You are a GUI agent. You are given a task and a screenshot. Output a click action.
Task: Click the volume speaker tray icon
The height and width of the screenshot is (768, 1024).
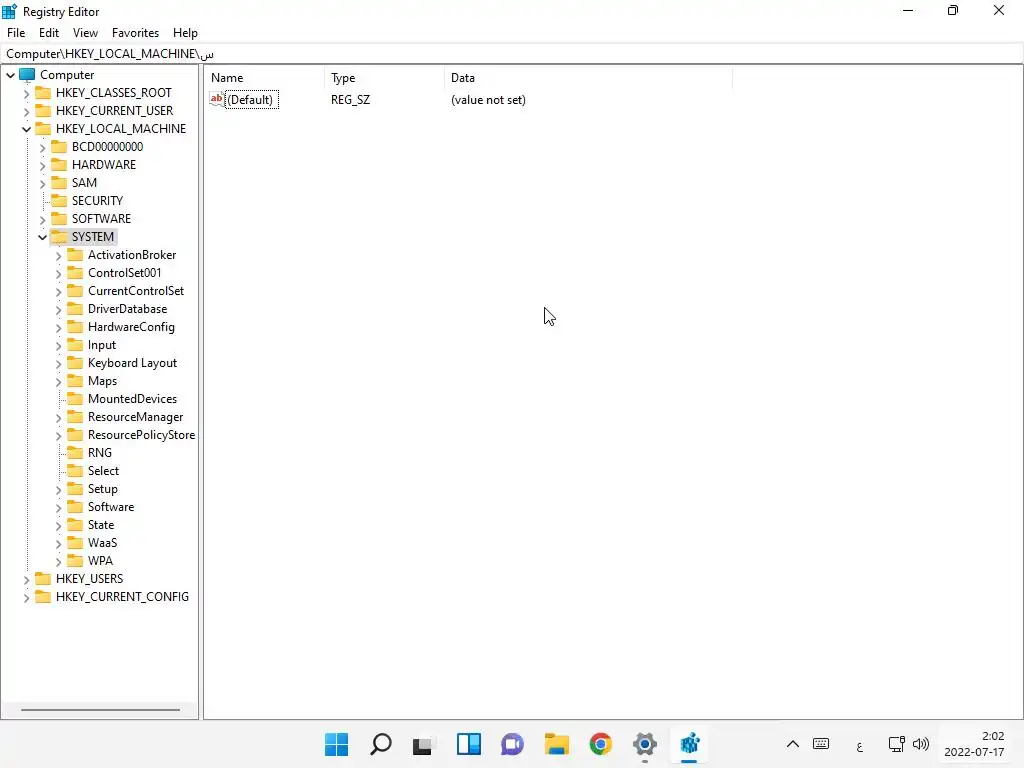[x=921, y=744]
